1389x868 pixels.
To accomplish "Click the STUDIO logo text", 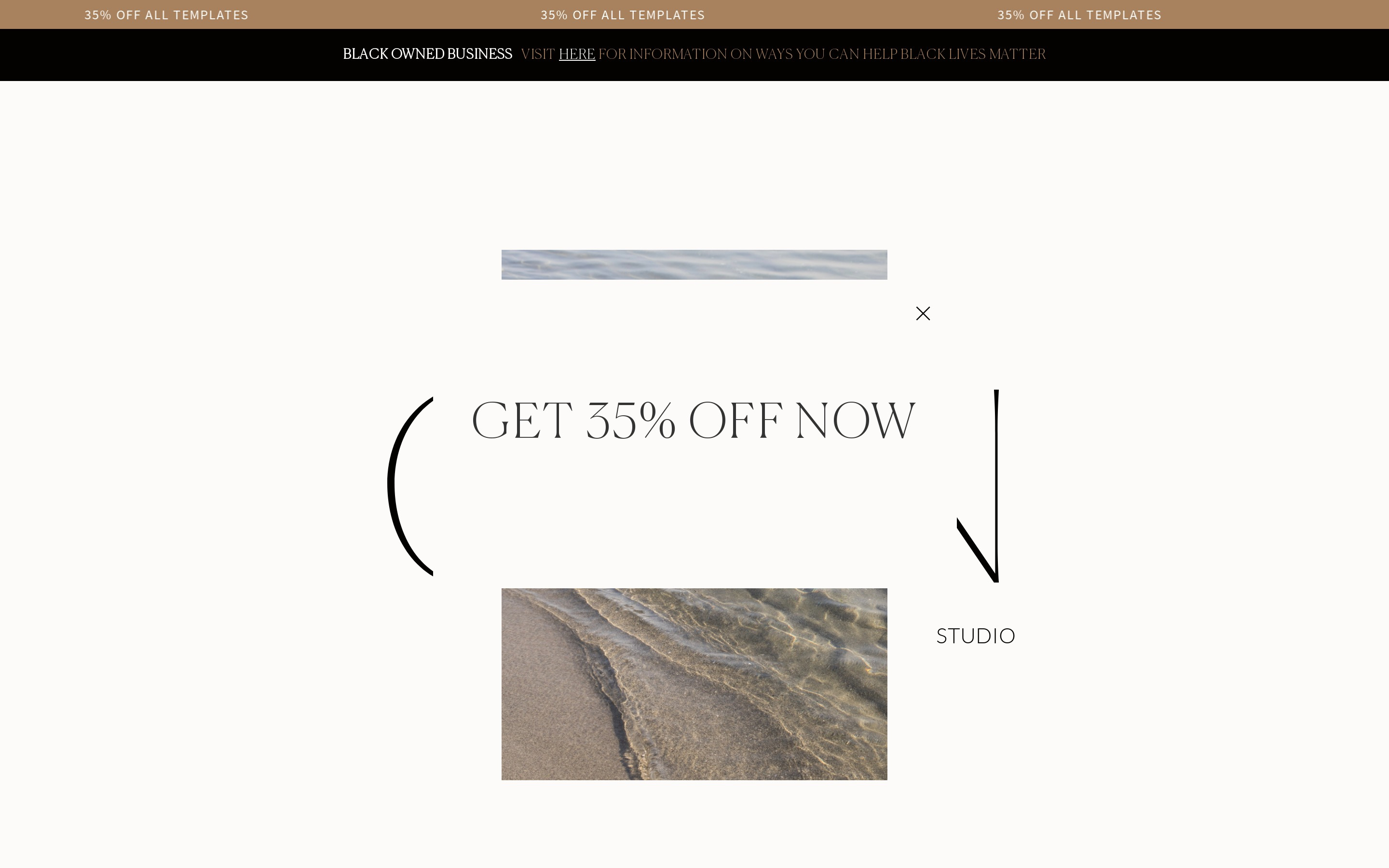I will [976, 636].
